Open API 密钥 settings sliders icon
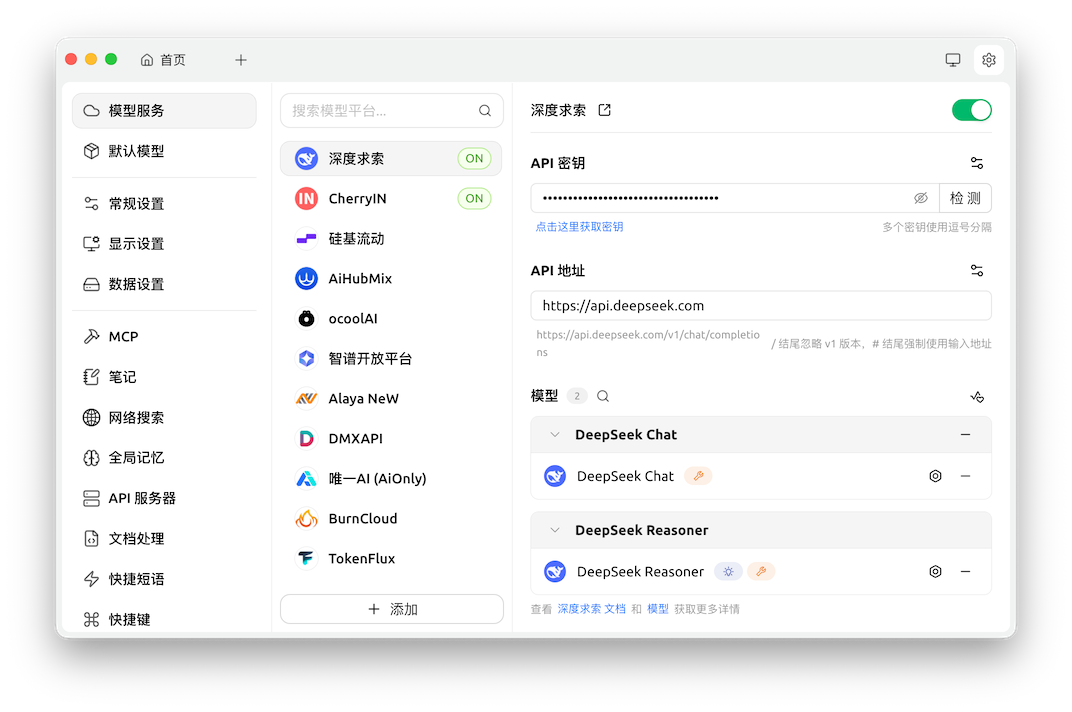 tap(977, 163)
